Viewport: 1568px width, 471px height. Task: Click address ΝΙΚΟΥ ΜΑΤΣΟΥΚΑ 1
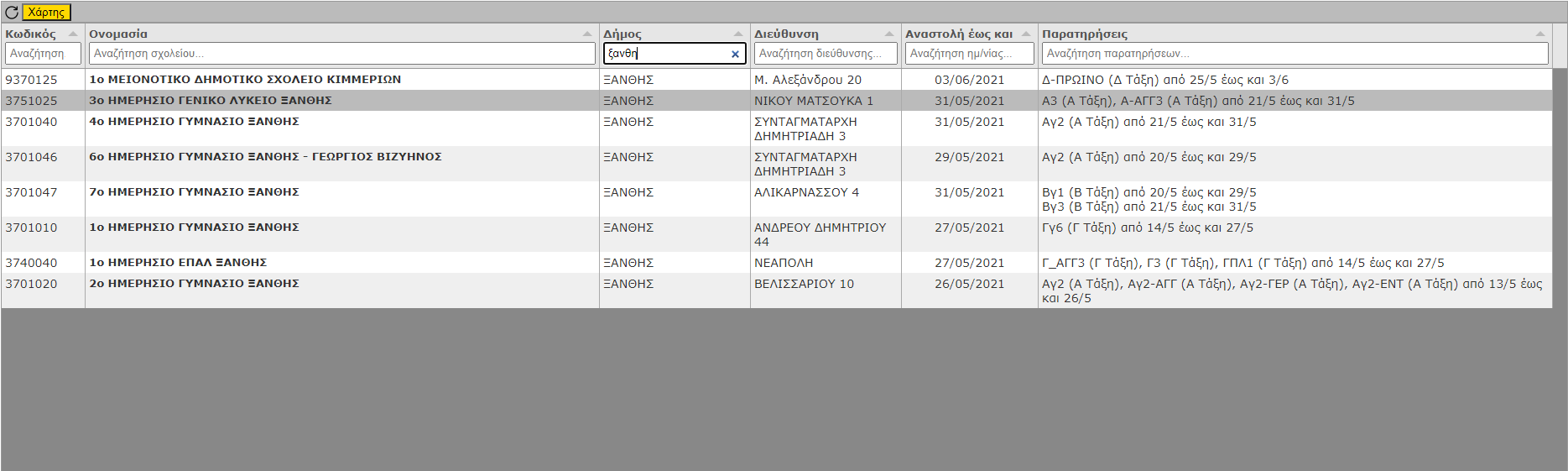click(x=814, y=101)
